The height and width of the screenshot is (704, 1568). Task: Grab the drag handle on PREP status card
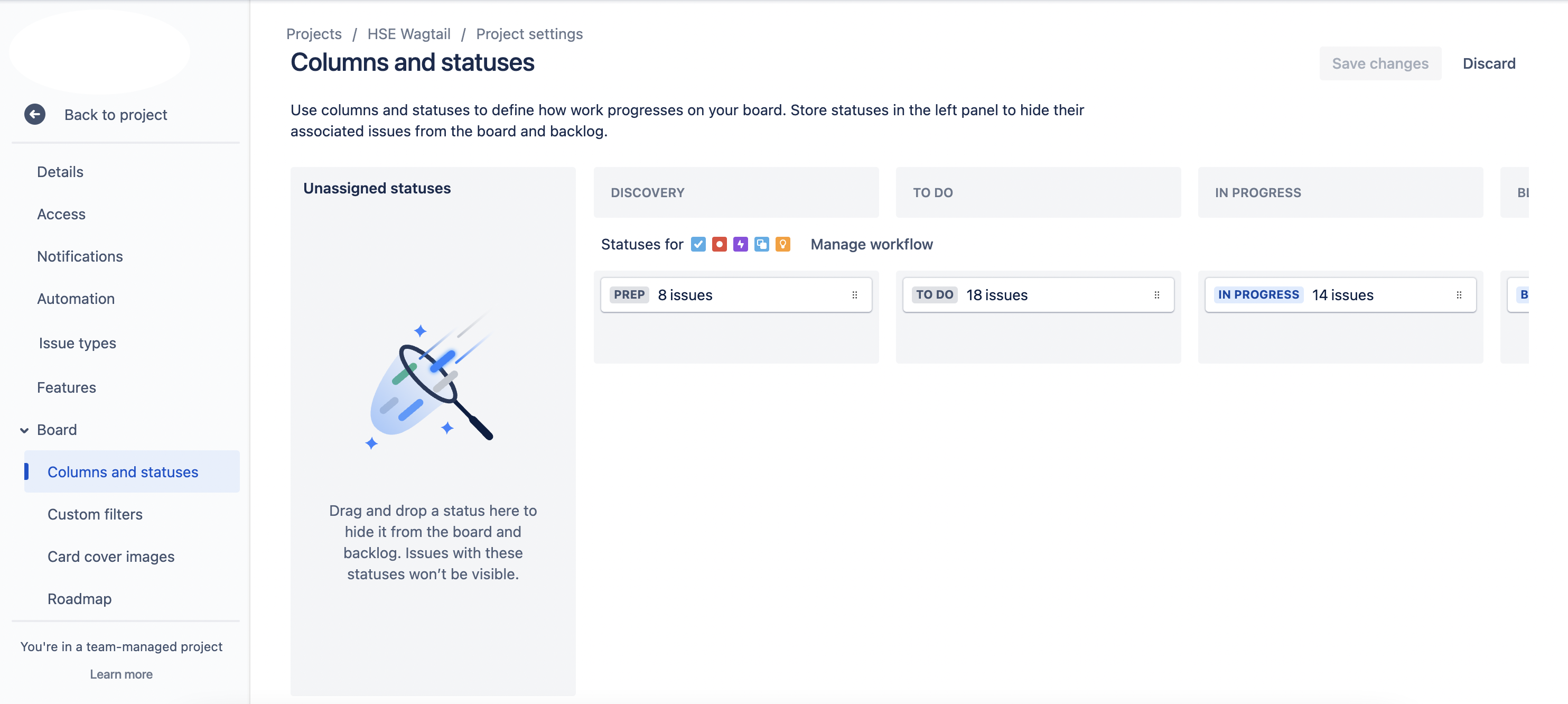click(x=855, y=295)
